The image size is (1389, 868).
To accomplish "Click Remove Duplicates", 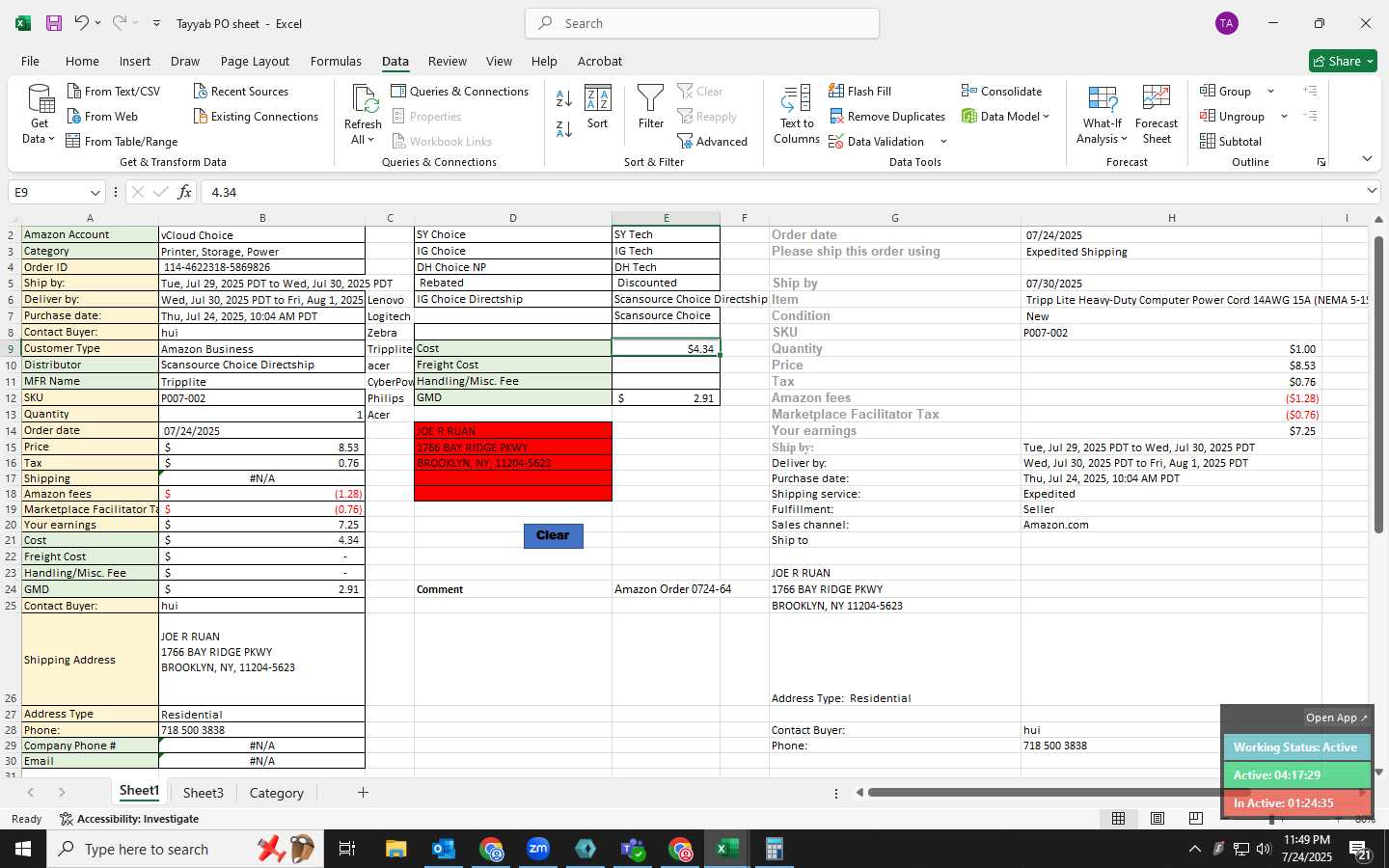I will point(886,116).
